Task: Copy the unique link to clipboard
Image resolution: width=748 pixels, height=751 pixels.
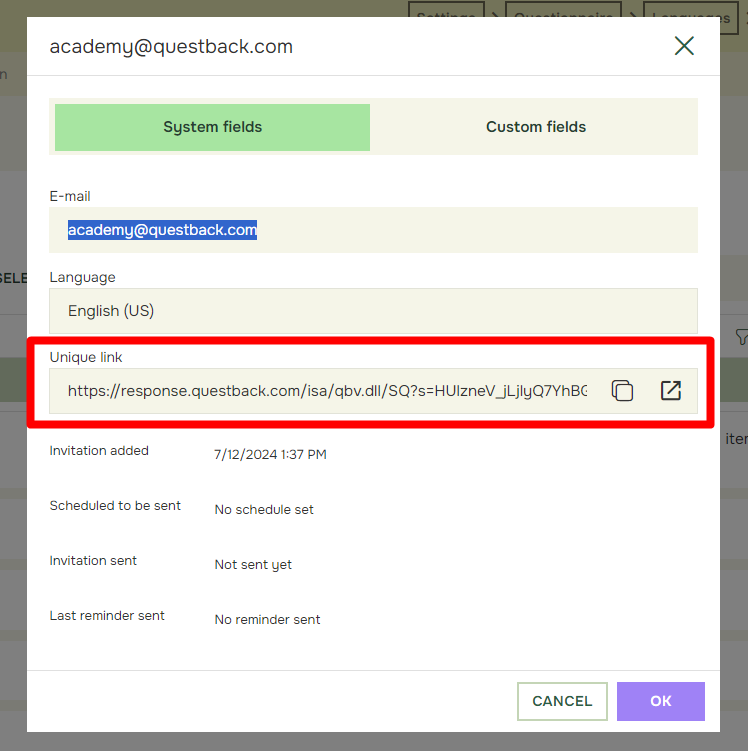Action: [x=622, y=391]
